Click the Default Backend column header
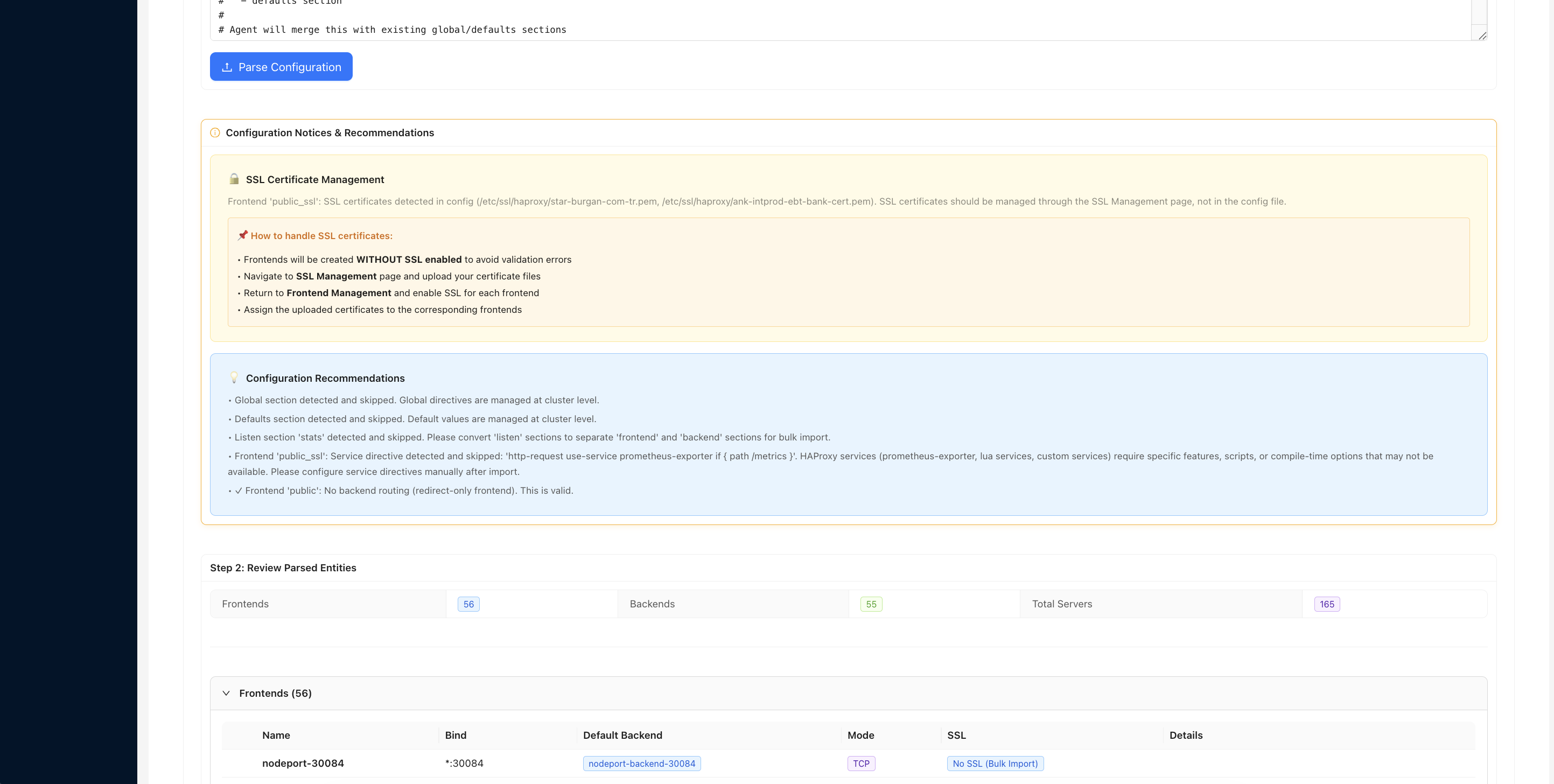Image resolution: width=1554 pixels, height=784 pixels. point(622,735)
